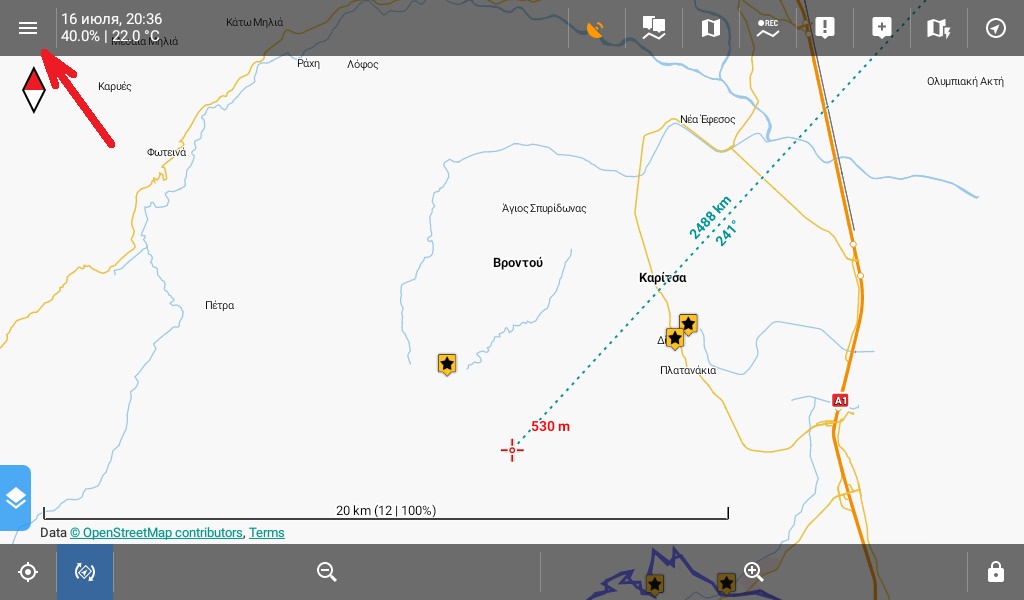Image resolution: width=1024 pixels, height=600 pixels.
Task: Open the Terms link
Action: 267,533
